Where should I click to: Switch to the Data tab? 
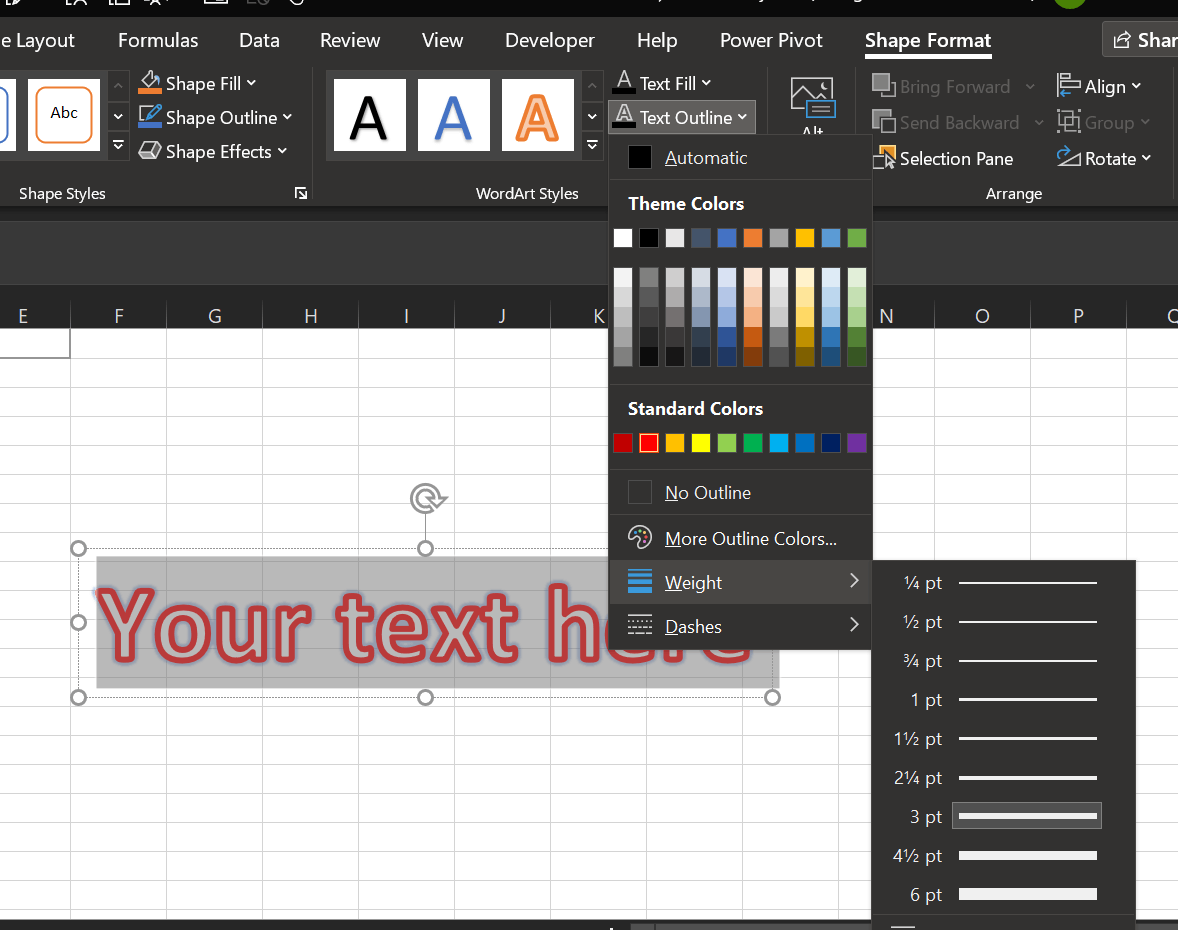259,41
